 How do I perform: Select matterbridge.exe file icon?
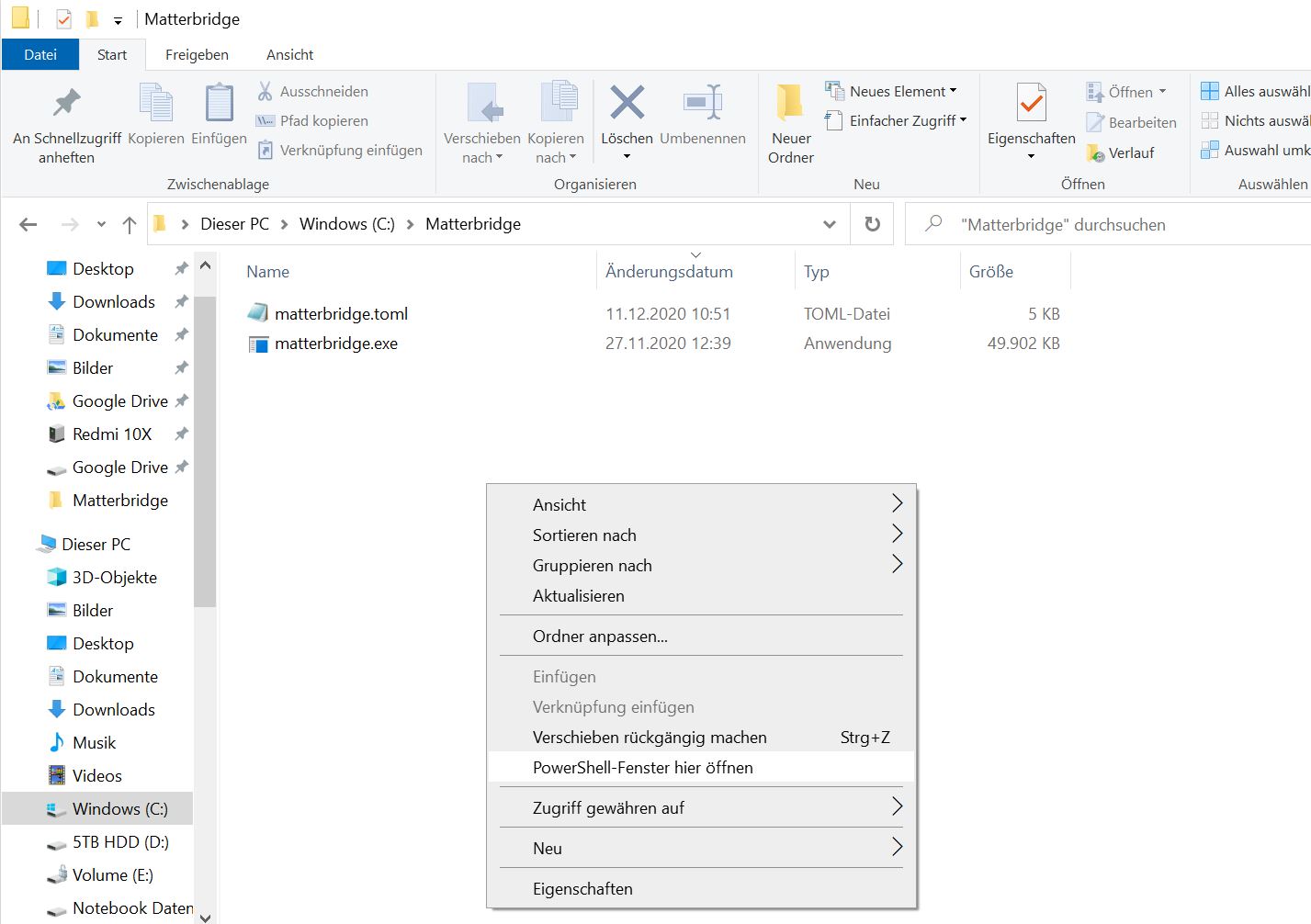click(x=258, y=344)
